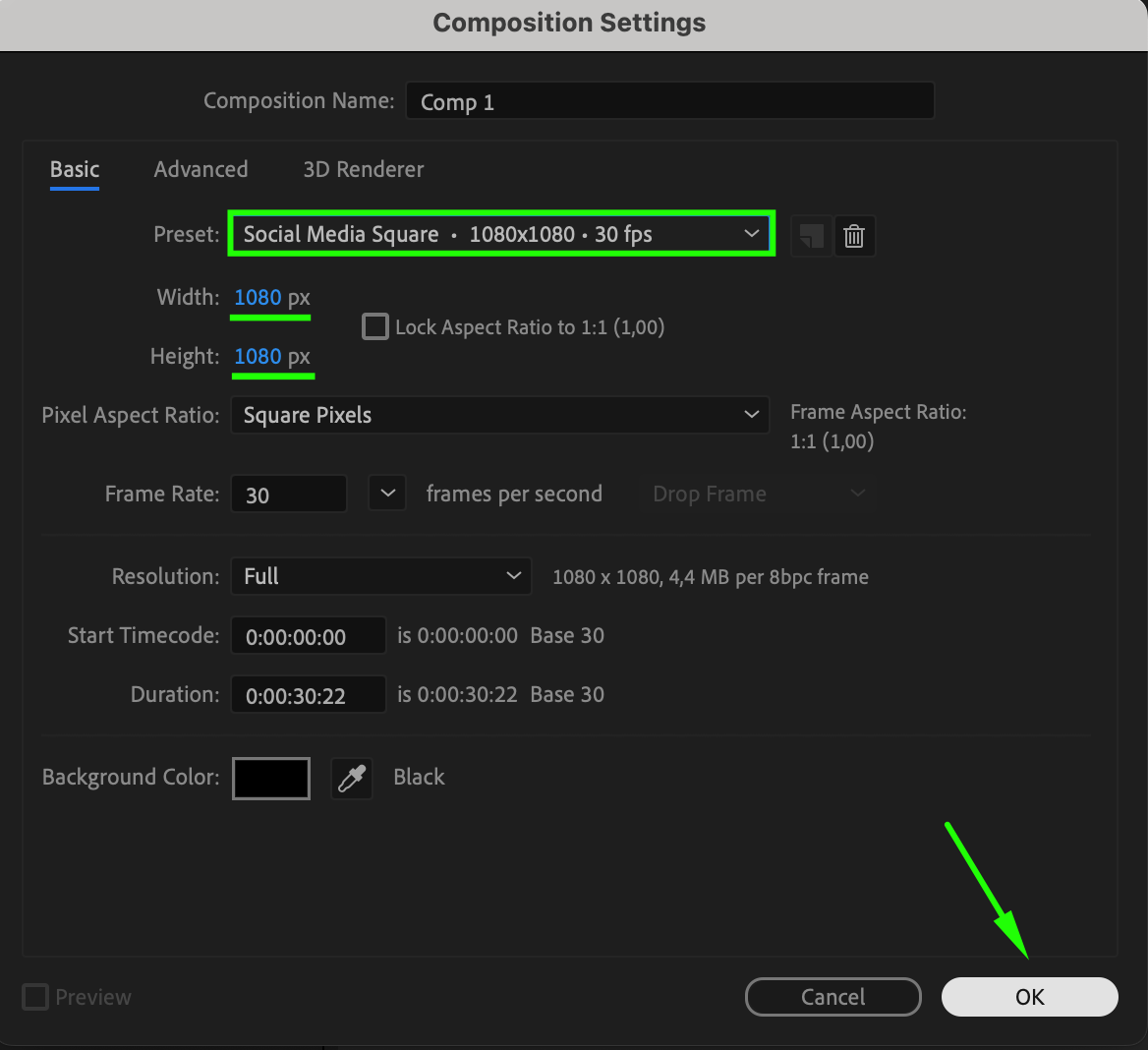
Task: Open the Drop Frame dropdown
Action: [759, 494]
